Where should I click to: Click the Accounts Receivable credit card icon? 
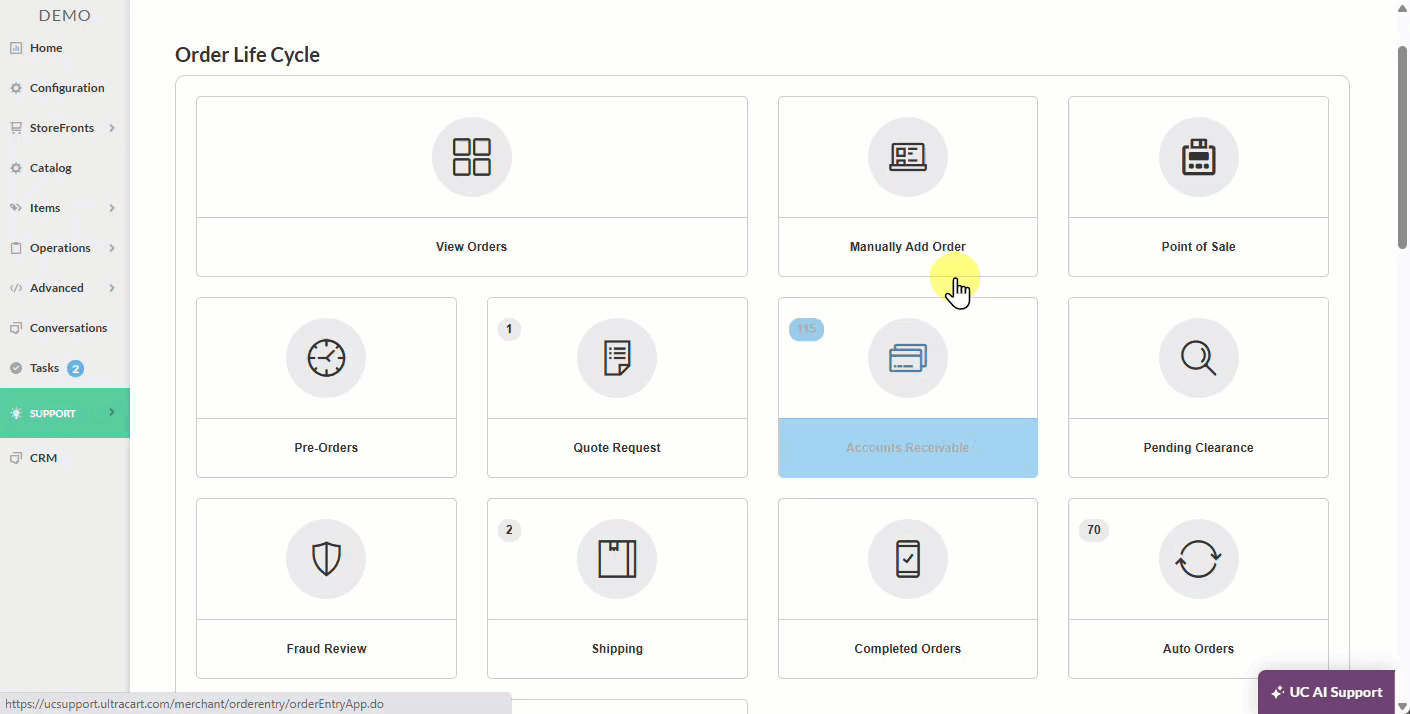[908, 358]
